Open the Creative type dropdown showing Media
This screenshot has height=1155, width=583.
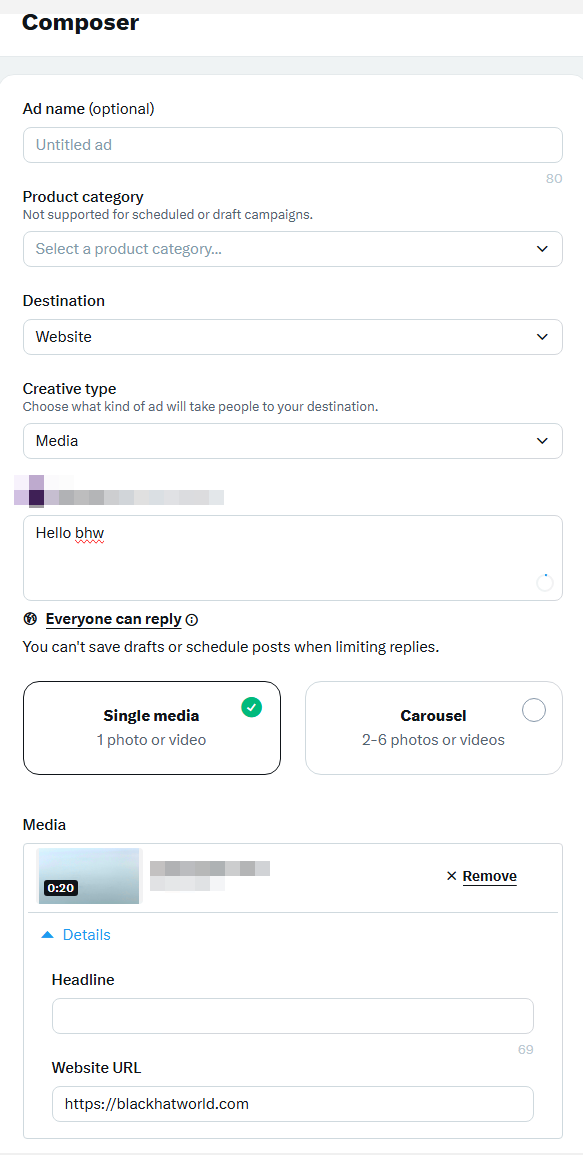(293, 441)
